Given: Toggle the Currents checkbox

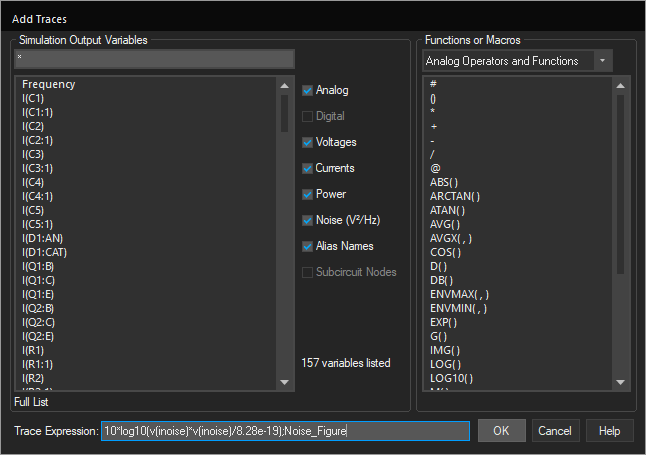Looking at the screenshot, I should (x=307, y=168).
